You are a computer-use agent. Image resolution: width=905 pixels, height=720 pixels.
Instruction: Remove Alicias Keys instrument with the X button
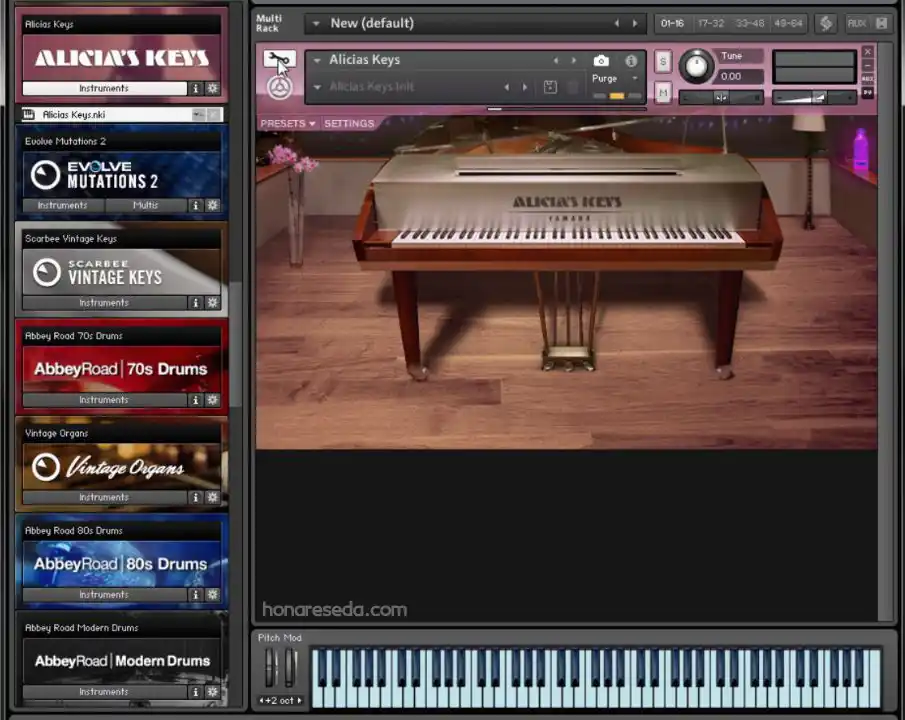pyautogui.click(x=867, y=52)
